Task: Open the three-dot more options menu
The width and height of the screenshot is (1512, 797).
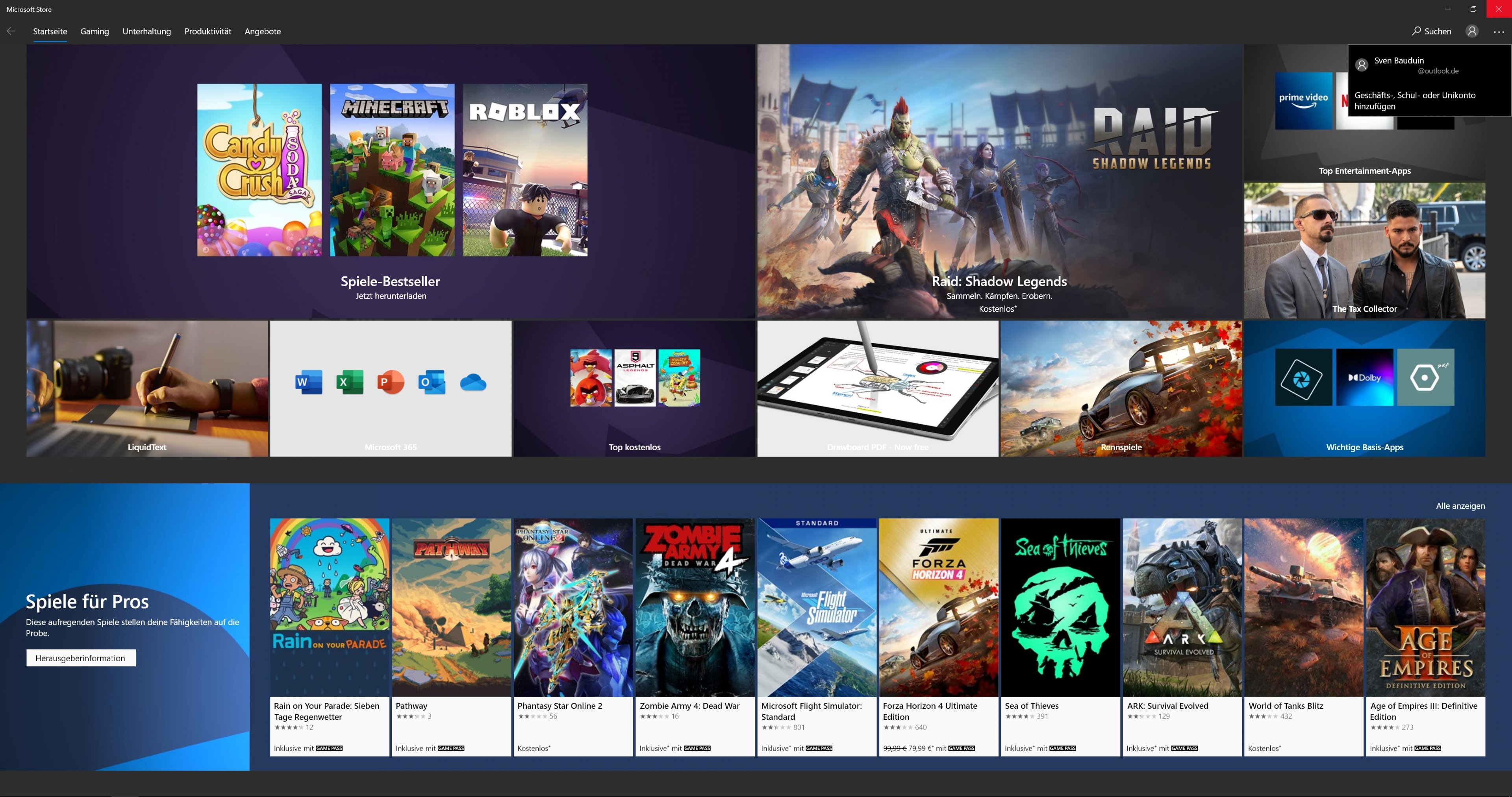Action: tap(1499, 32)
